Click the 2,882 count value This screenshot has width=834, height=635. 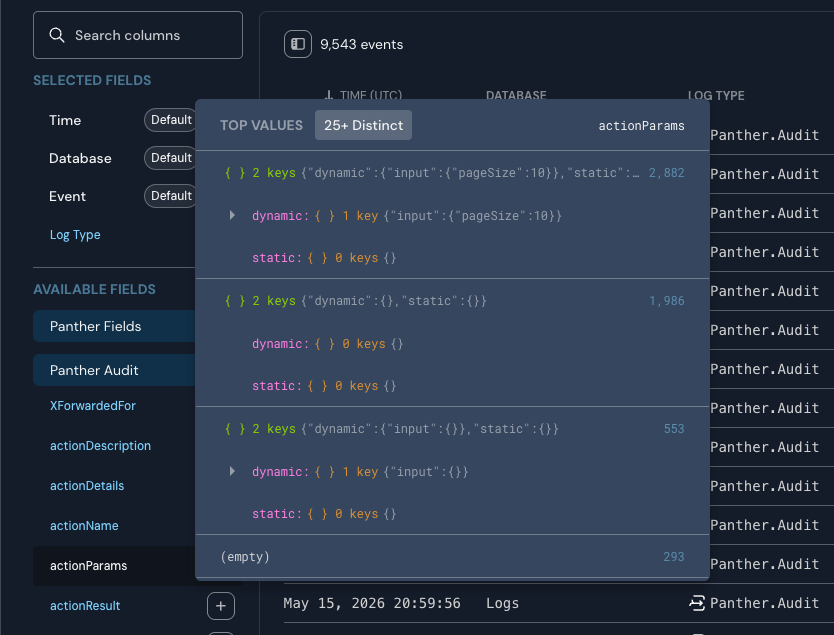point(666,173)
